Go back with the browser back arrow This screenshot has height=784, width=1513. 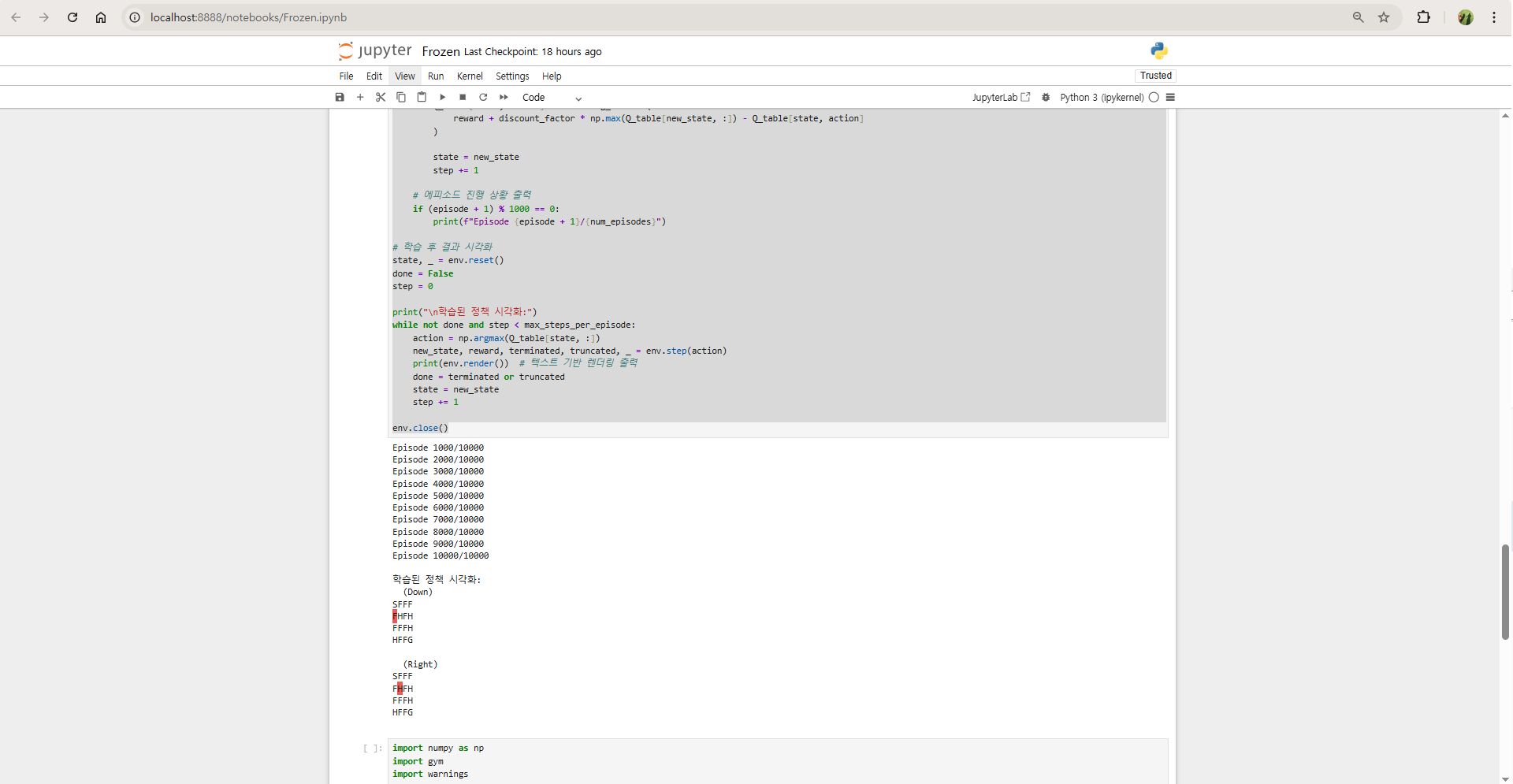coord(16,17)
